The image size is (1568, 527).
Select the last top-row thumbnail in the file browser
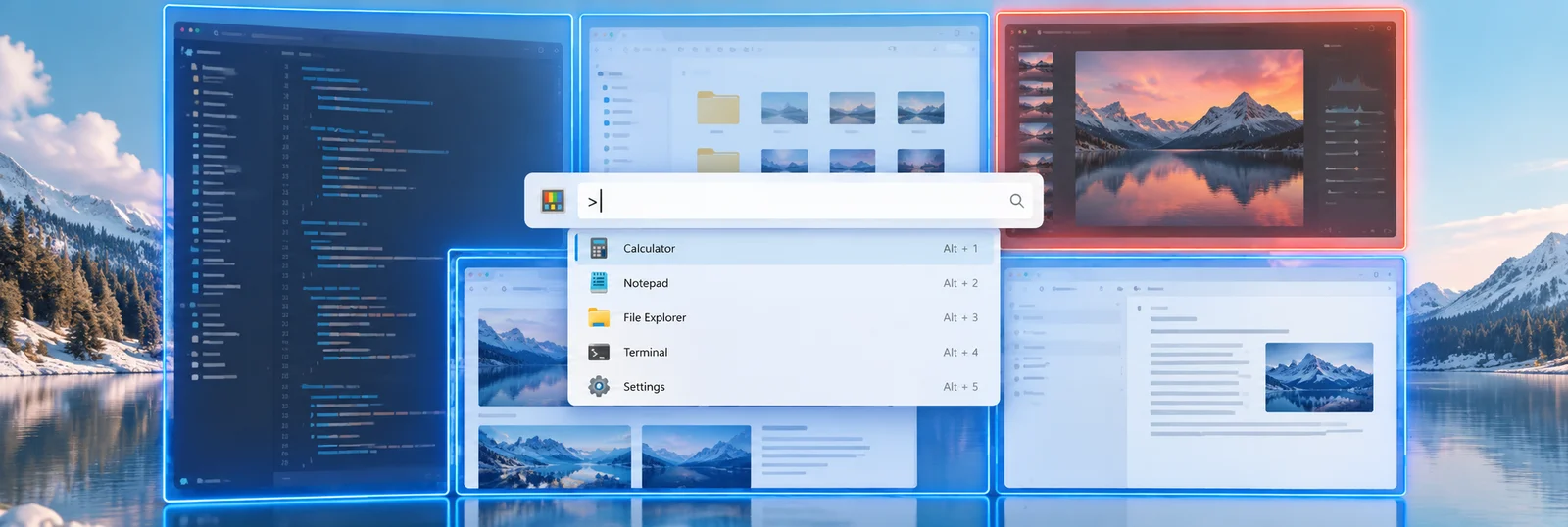point(920,108)
